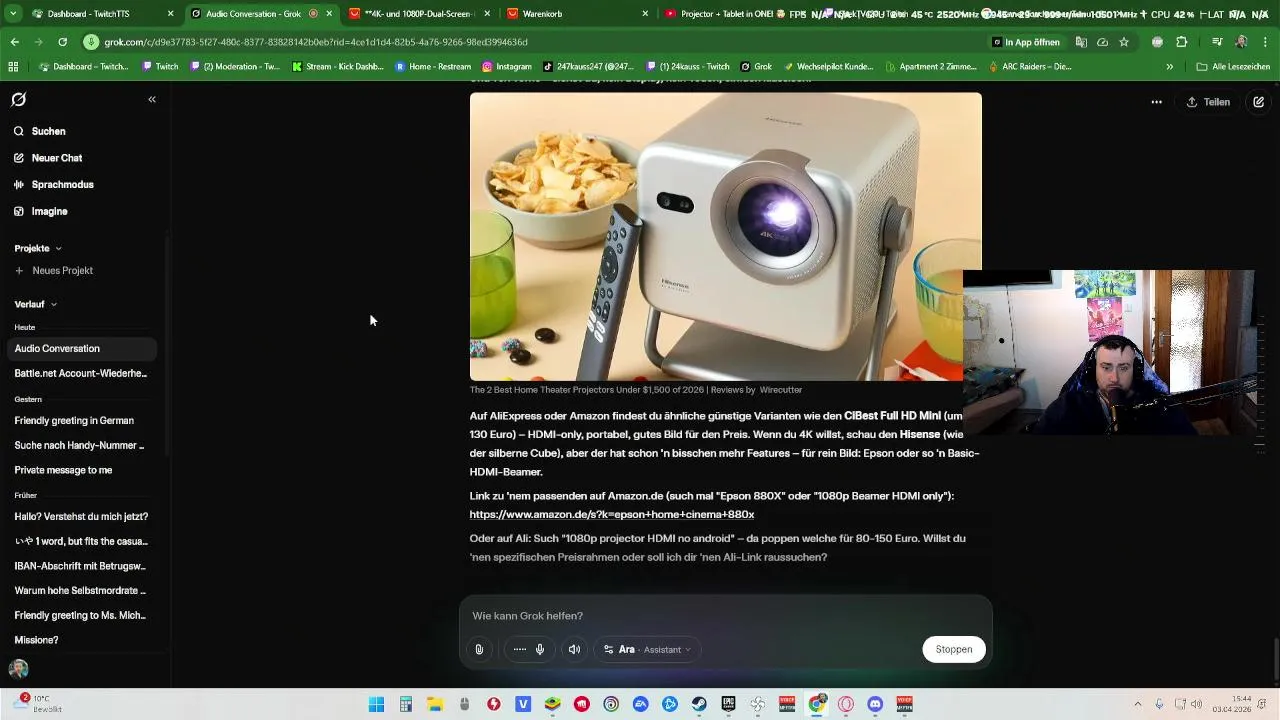This screenshot has height=720, width=1280.
Task: Open the Ara Assistant voice dropdown
Action: pyautogui.click(x=647, y=650)
